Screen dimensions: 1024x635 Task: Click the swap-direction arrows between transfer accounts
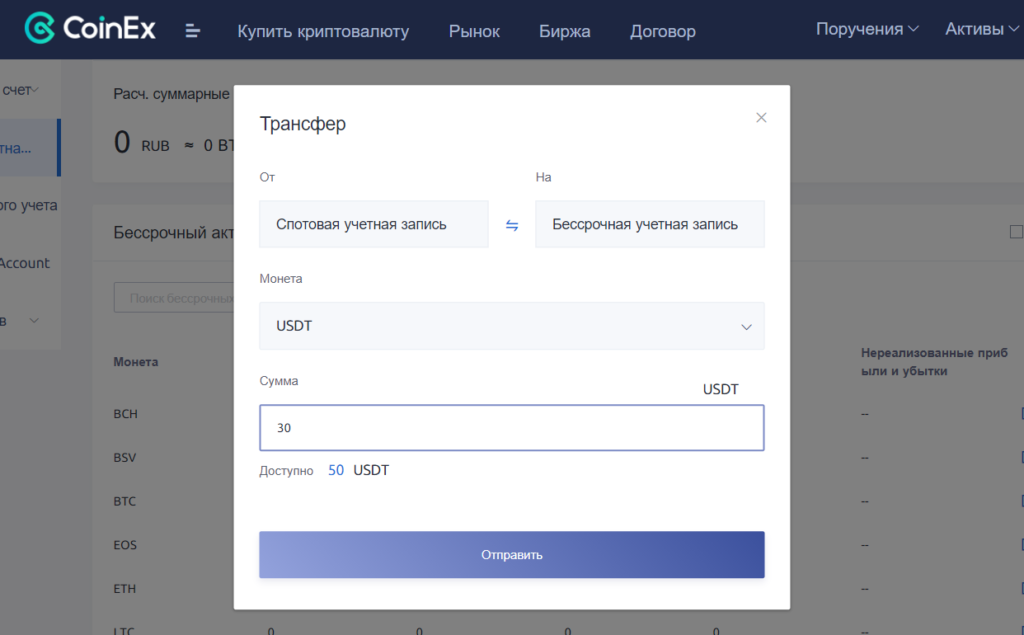click(512, 225)
